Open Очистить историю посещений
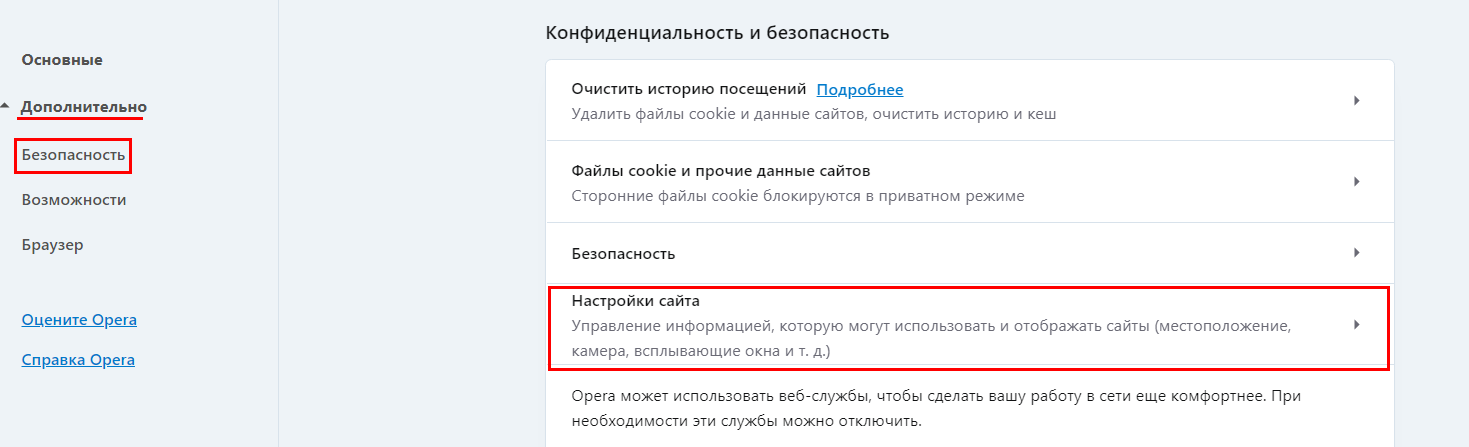Viewport: 1469px width, 447px height. tap(689, 90)
